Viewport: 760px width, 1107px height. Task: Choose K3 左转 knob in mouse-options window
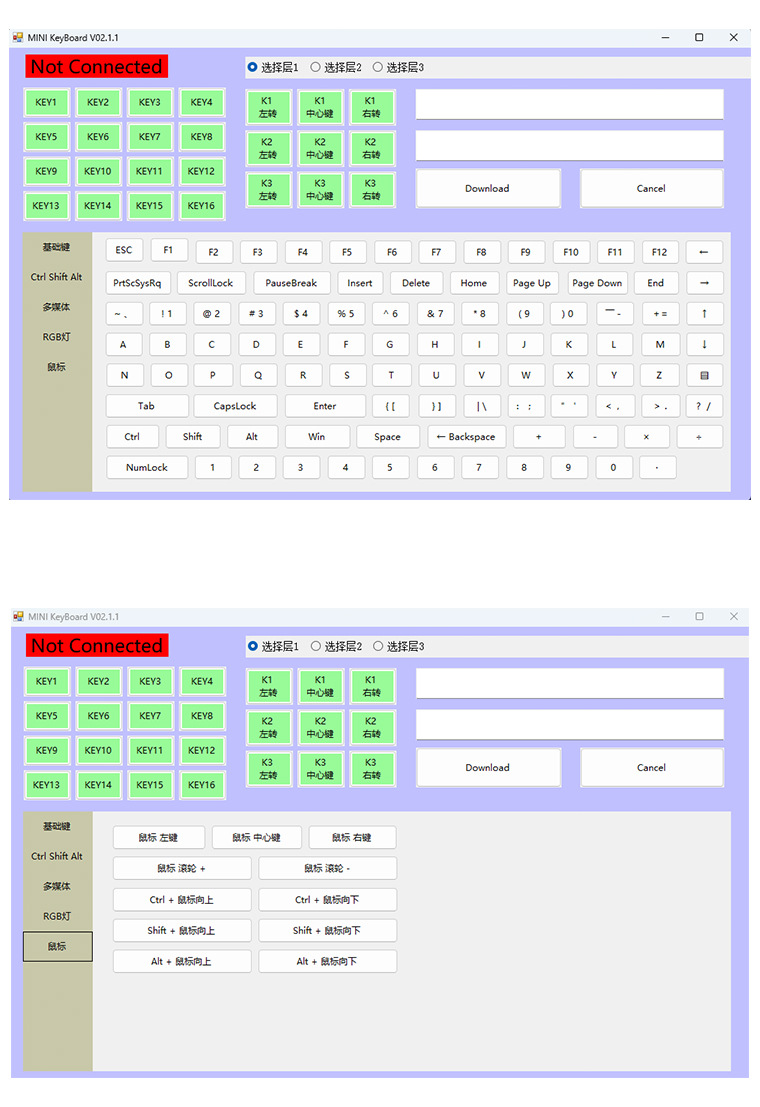(268, 768)
